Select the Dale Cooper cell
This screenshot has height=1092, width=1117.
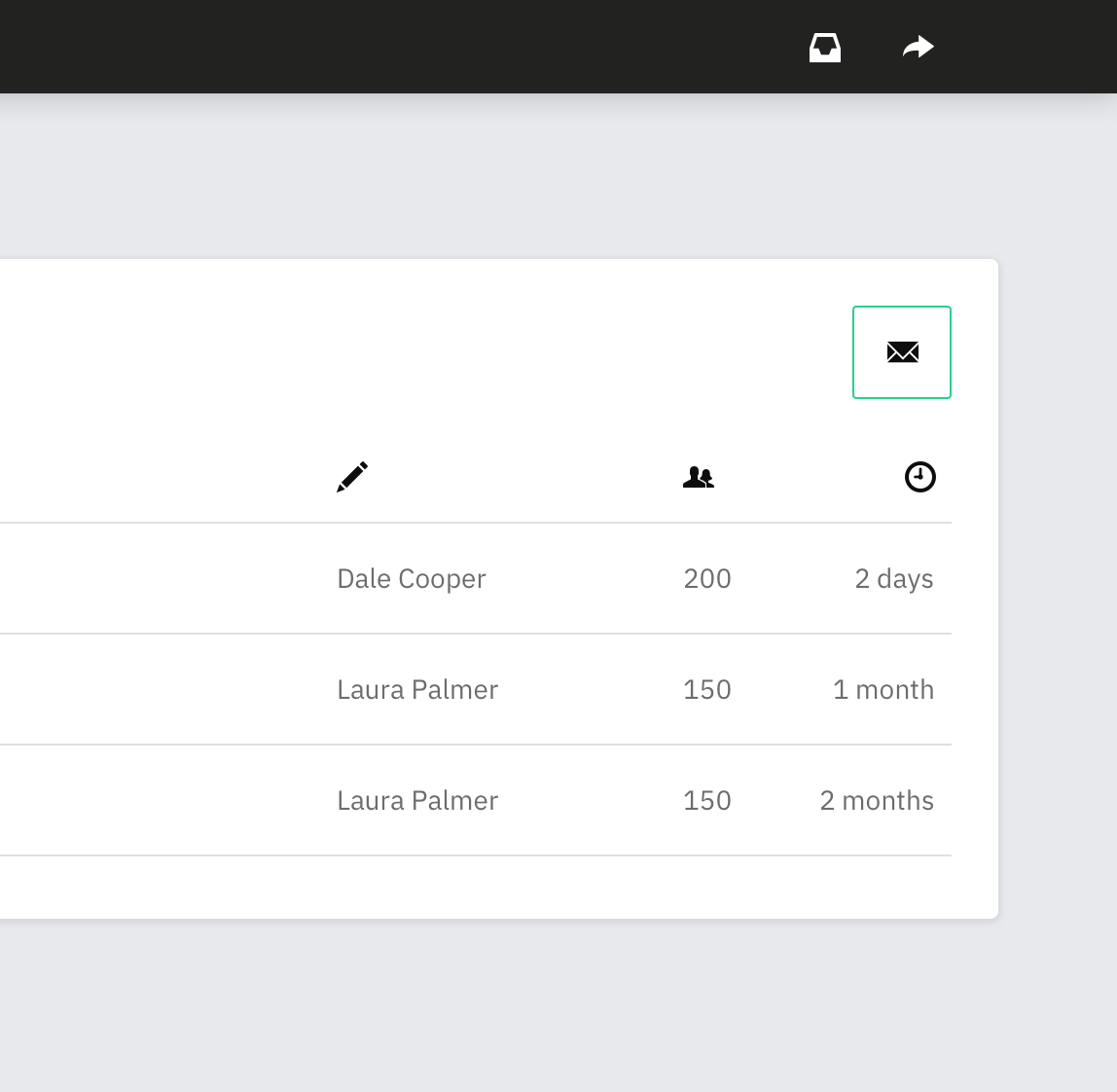coord(411,579)
